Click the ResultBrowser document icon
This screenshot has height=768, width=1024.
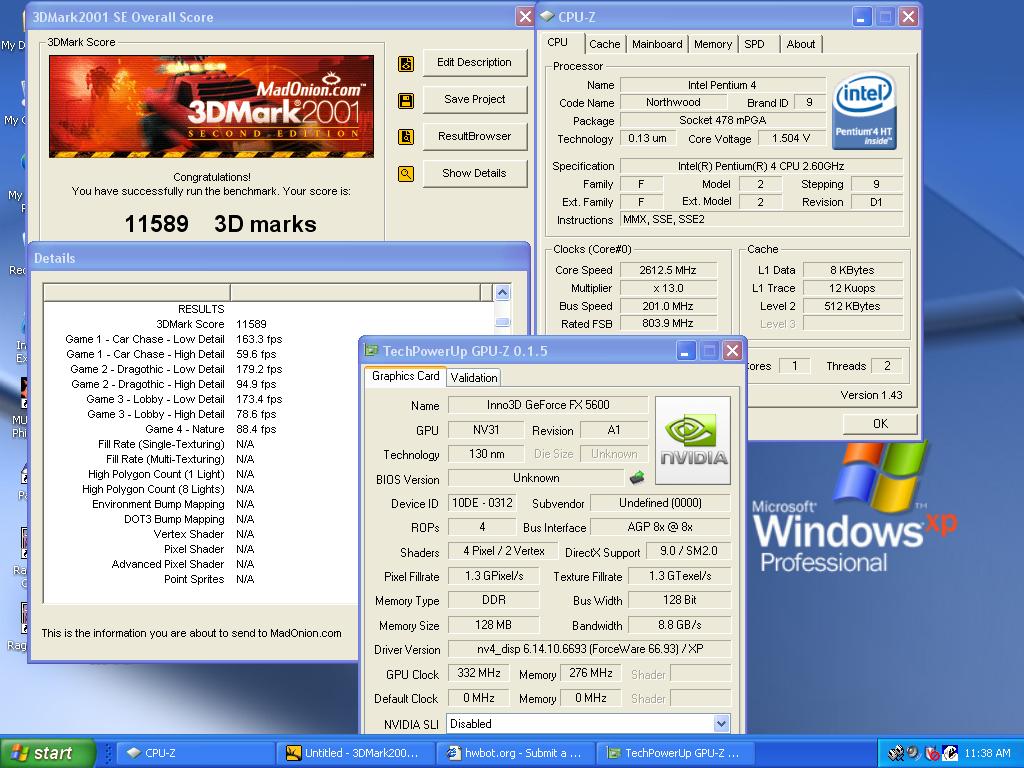406,137
